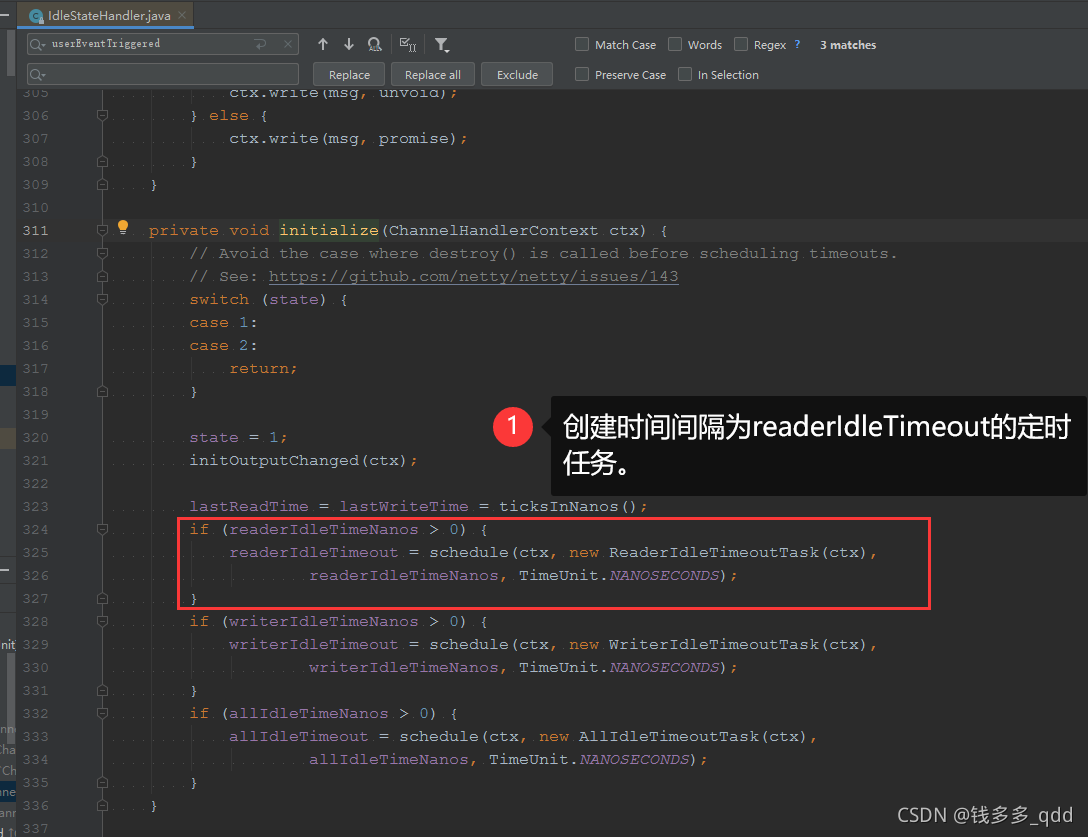Collapse the readerIdleTimeNanos if block at line 324
The image size is (1088, 837).
tap(102, 530)
